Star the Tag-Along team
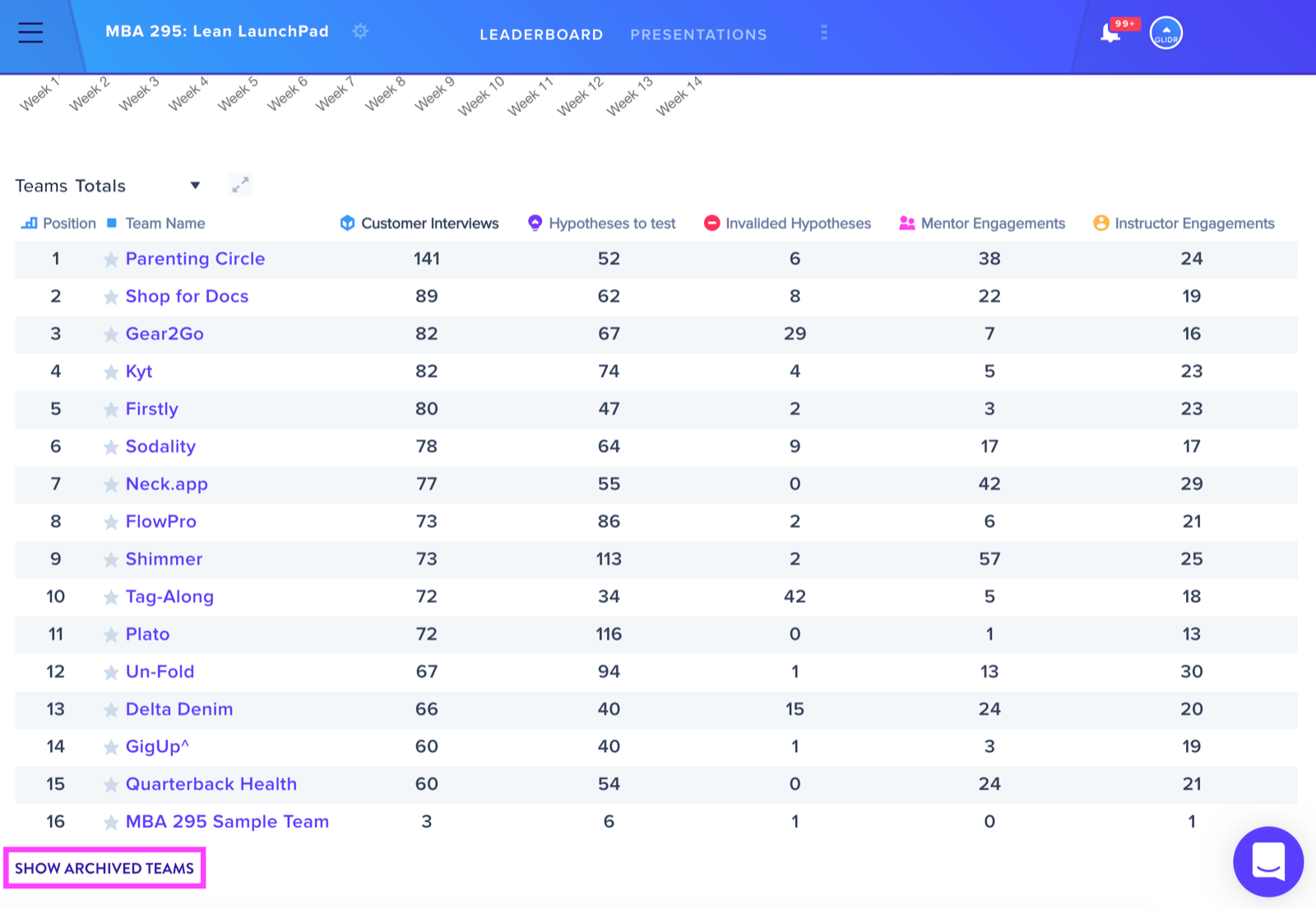The height and width of the screenshot is (909, 1316). click(x=111, y=598)
